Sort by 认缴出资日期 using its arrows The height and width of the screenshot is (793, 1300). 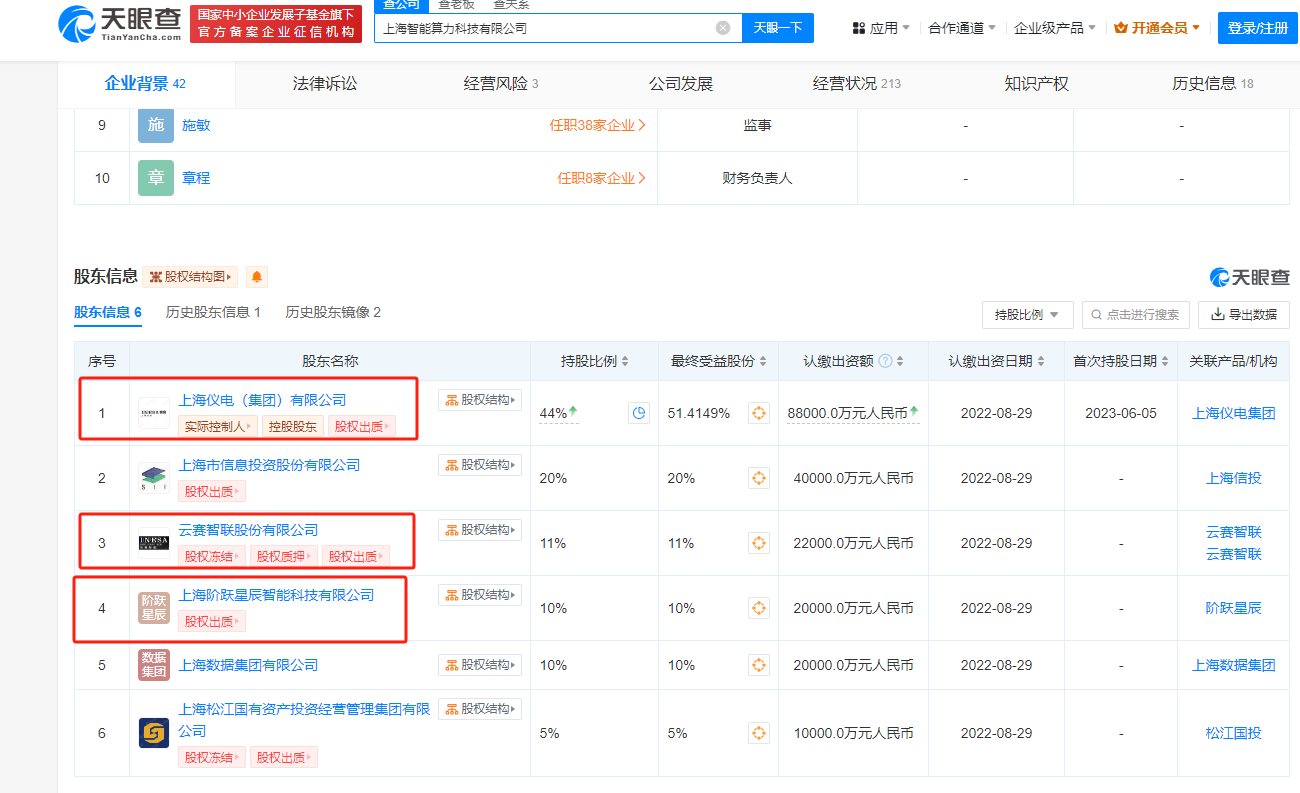[1041, 361]
